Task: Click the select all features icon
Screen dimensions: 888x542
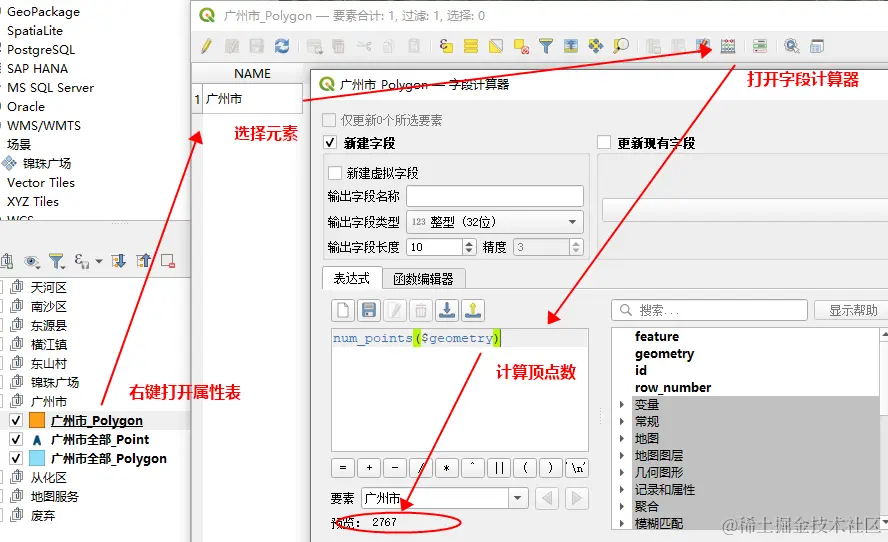Action: click(471, 46)
